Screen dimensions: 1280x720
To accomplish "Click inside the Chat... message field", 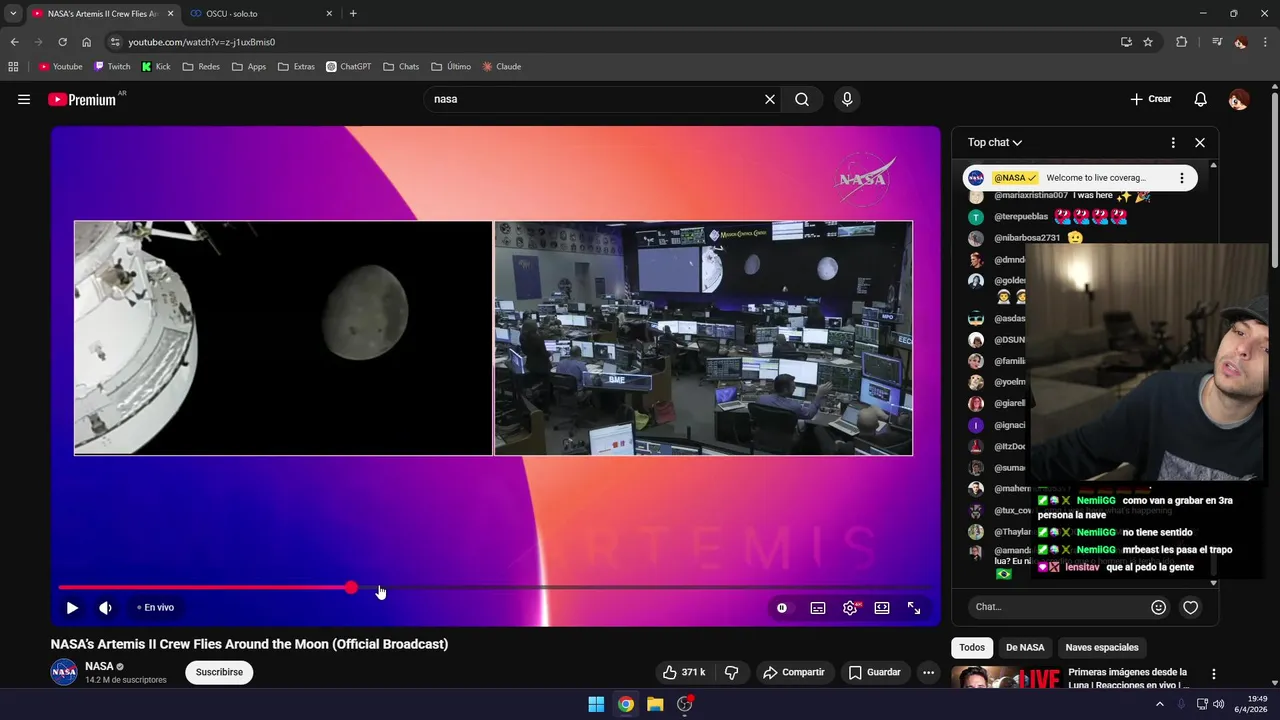I will [1056, 607].
